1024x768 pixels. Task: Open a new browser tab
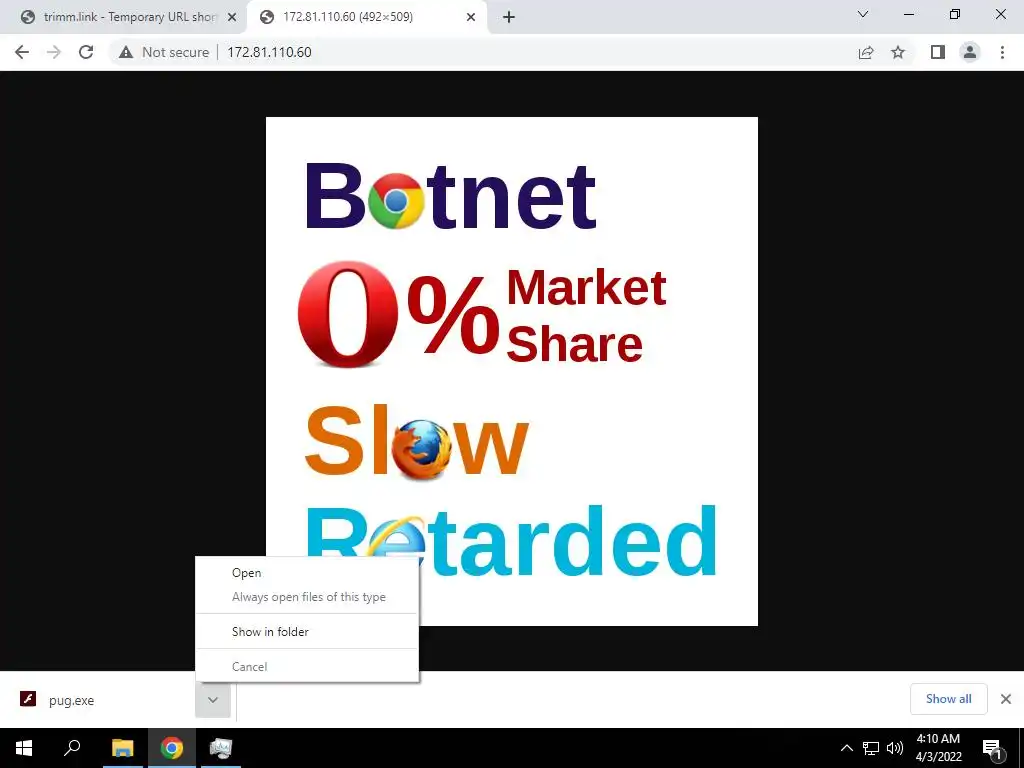click(509, 17)
